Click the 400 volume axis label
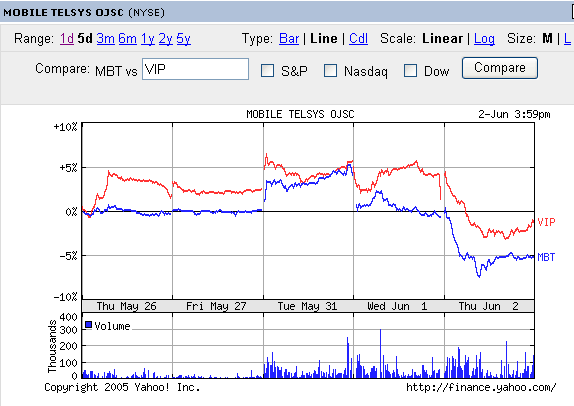The image size is (574, 406). click(x=68, y=317)
